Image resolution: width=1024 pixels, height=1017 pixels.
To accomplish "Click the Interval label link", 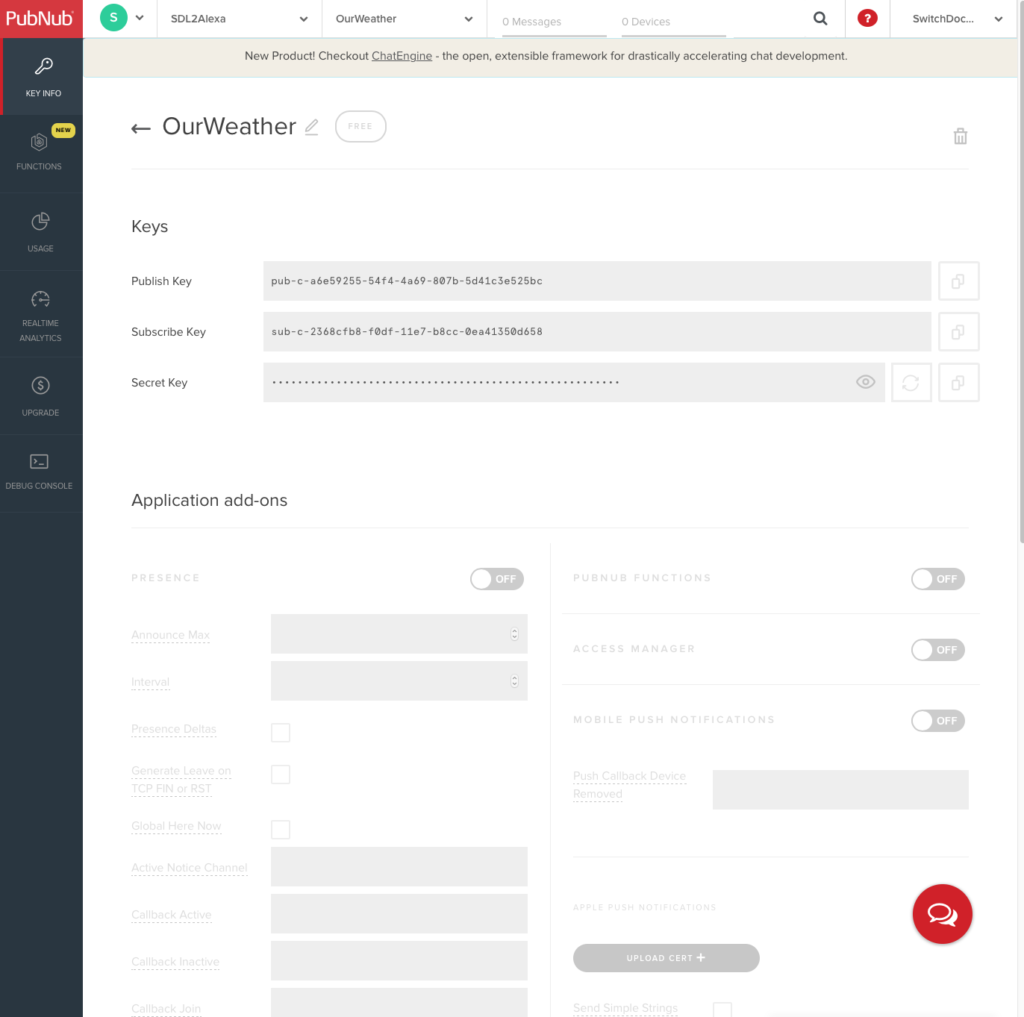I will pyautogui.click(x=150, y=682).
